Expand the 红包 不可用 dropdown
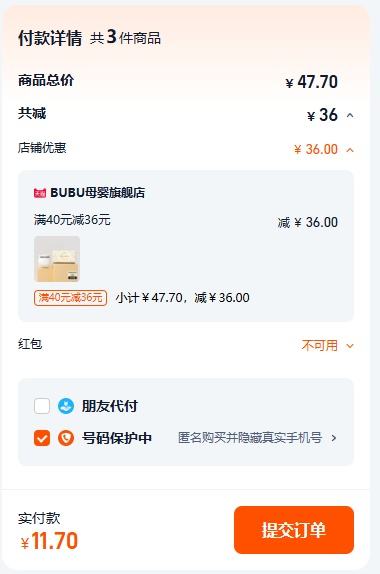This screenshot has height=574, width=380. pos(350,346)
